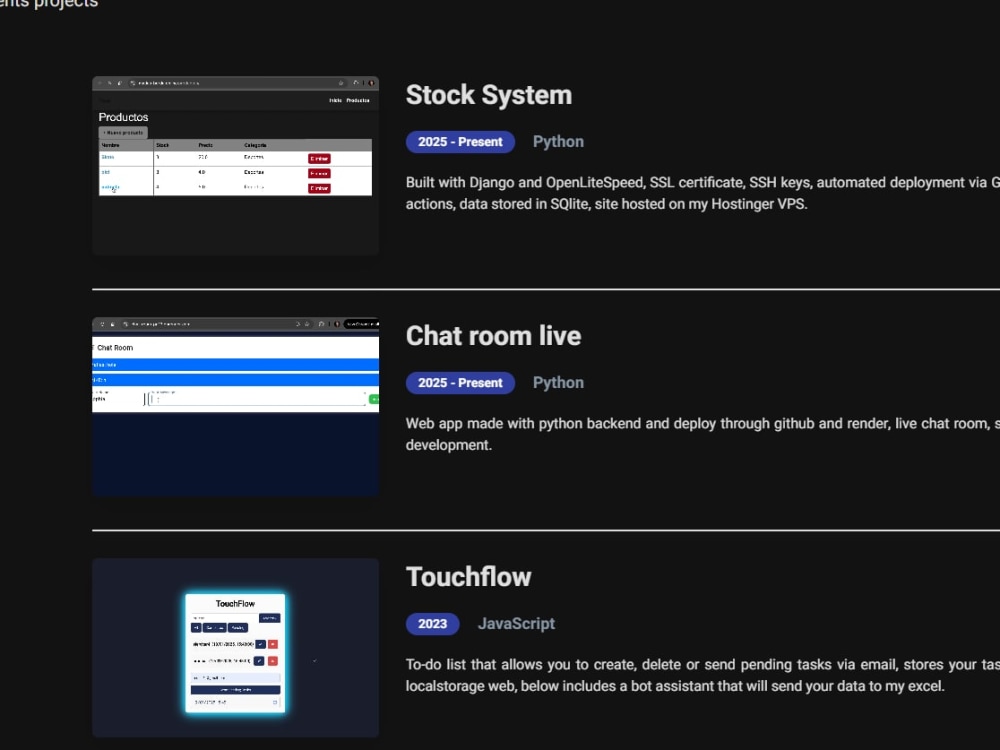Click the Python tag of Chat room live

click(558, 383)
